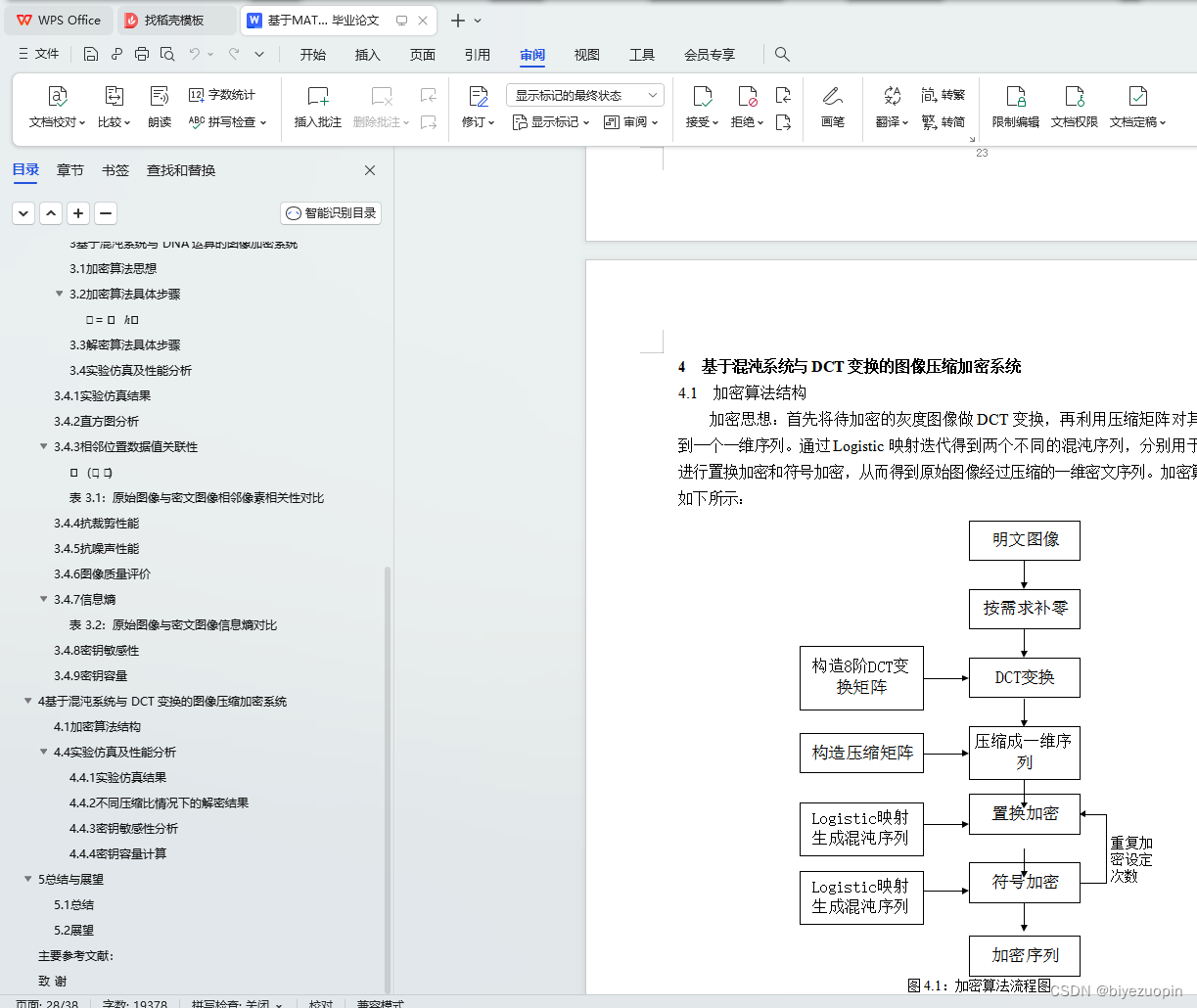
Task: Add a new document tab with plus
Action: pyautogui.click(x=458, y=21)
